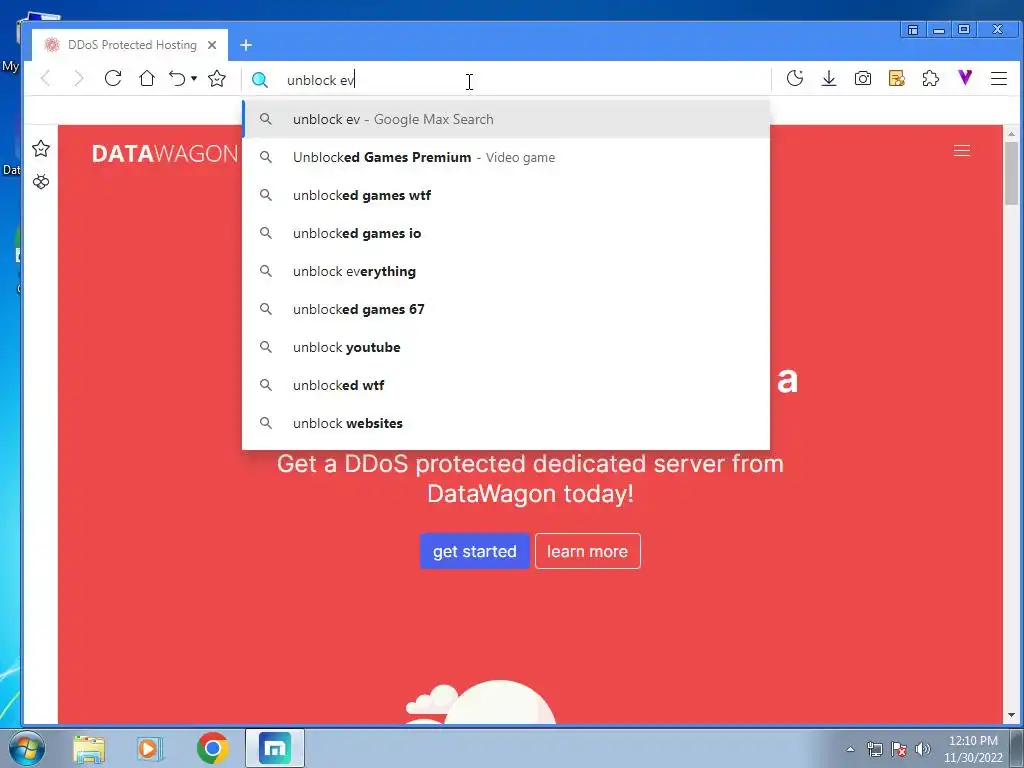Toggle night mode moon icon

pos(795,78)
